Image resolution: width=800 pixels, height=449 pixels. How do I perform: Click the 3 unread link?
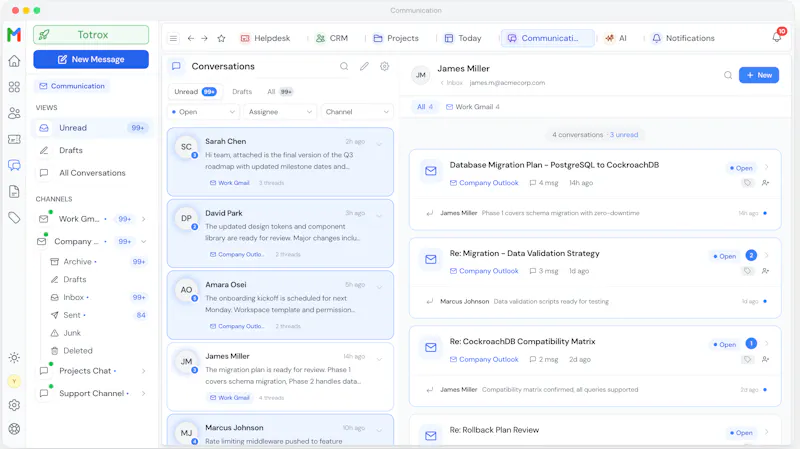tap(623, 135)
